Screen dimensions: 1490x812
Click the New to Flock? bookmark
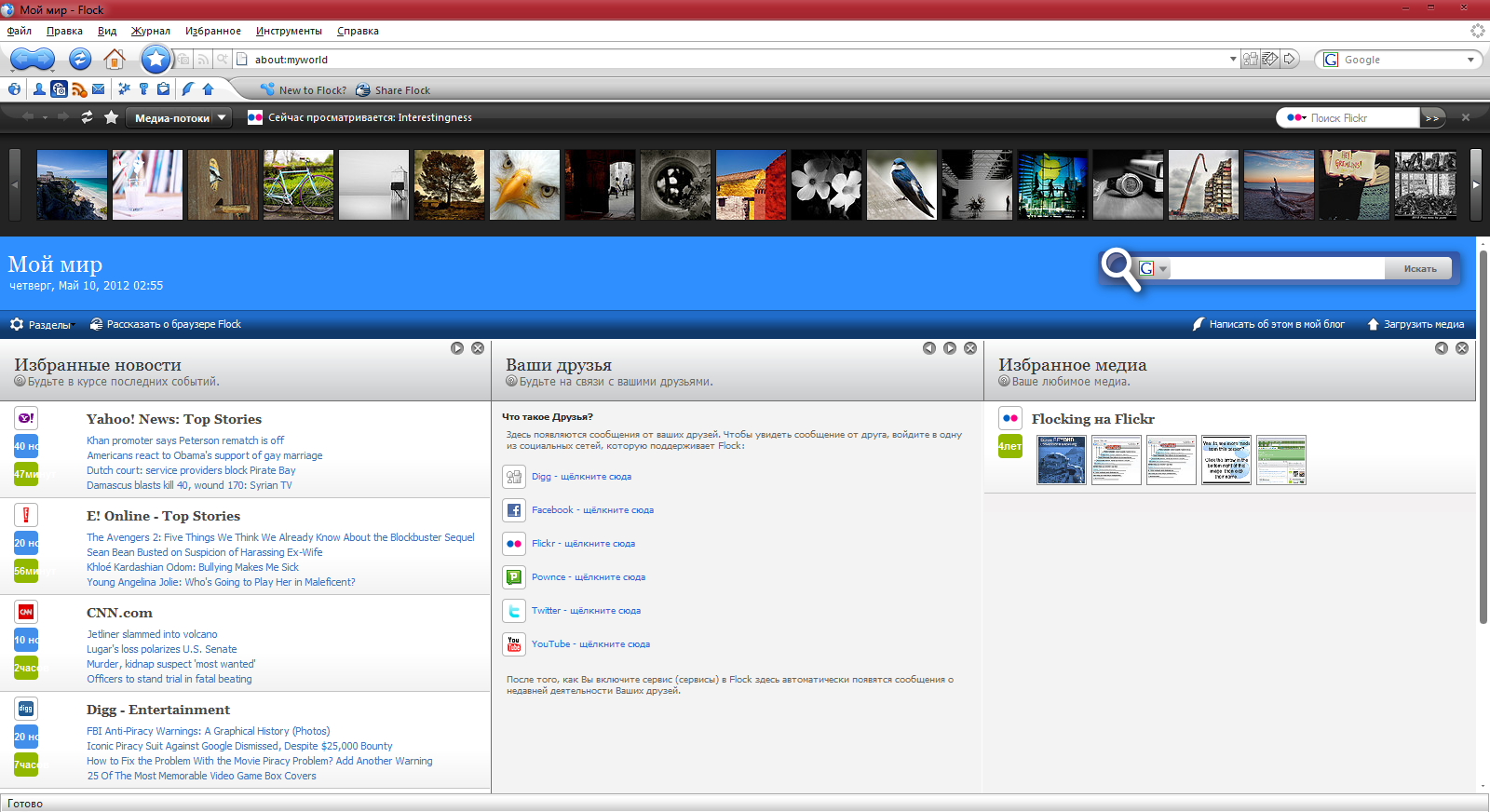click(304, 90)
